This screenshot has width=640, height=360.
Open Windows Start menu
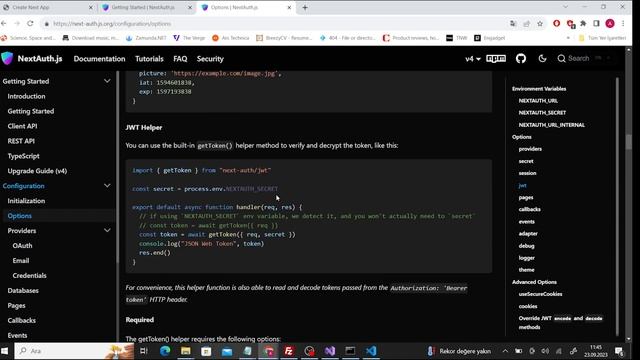[5, 351]
